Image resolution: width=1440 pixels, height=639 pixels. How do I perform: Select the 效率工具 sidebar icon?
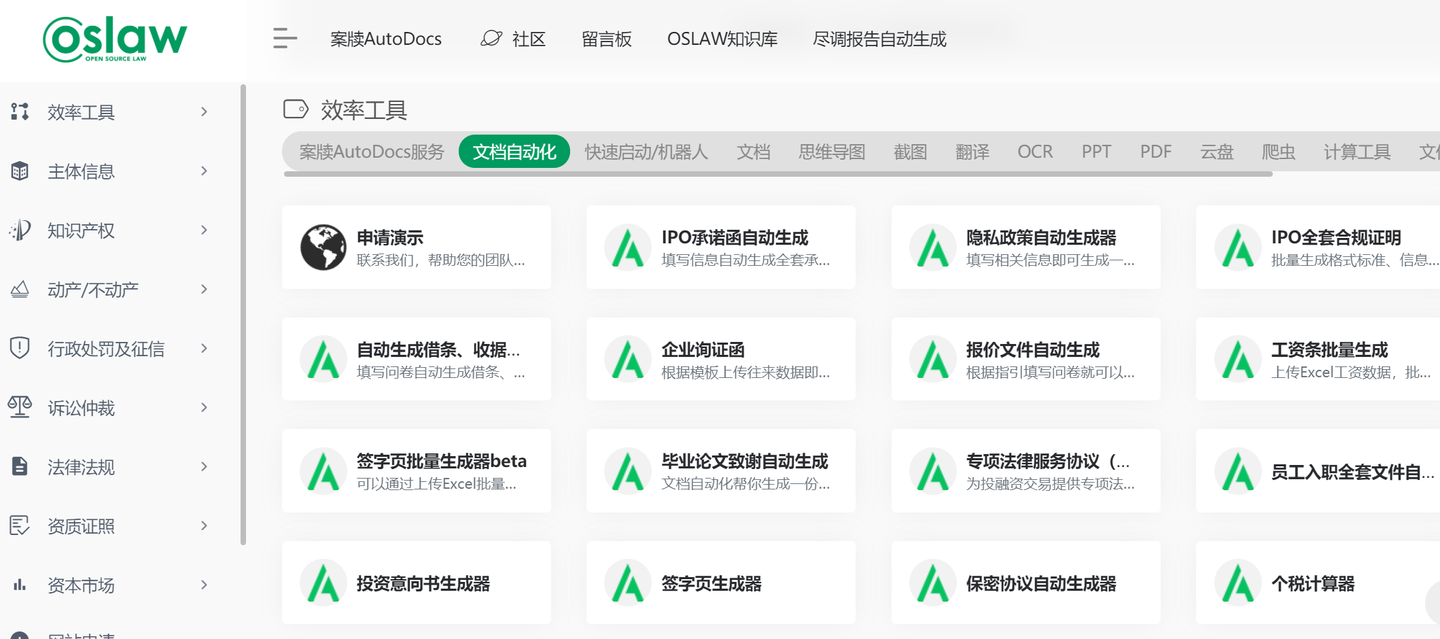pos(20,112)
